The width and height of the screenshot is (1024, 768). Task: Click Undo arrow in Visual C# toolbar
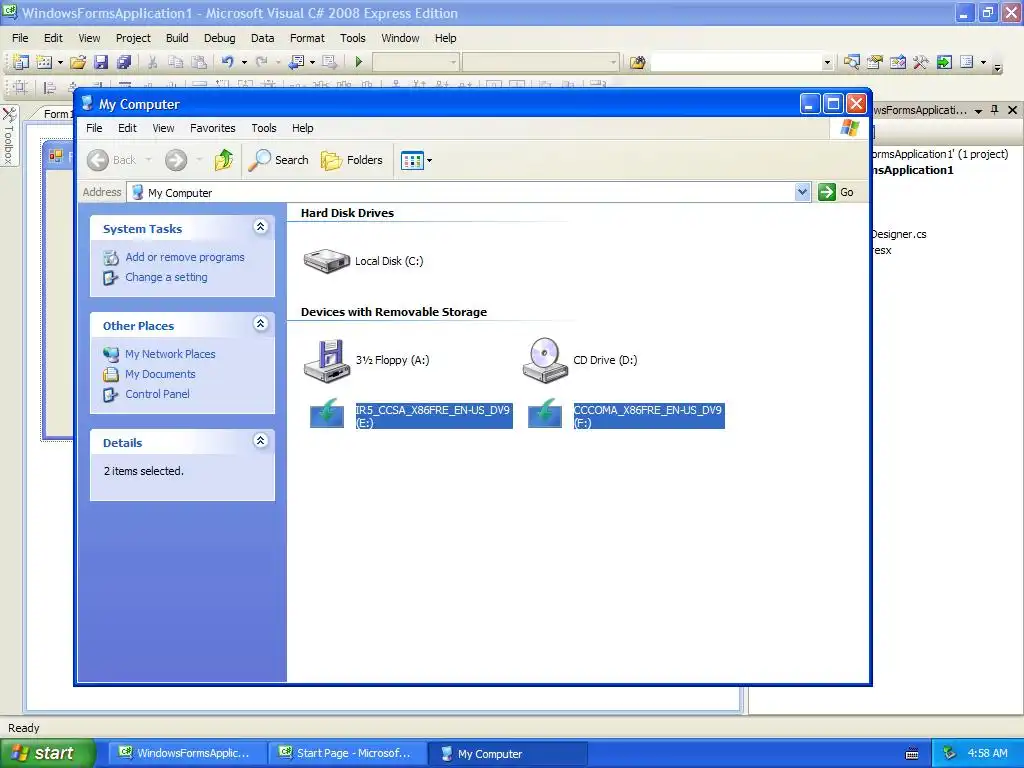pos(227,62)
